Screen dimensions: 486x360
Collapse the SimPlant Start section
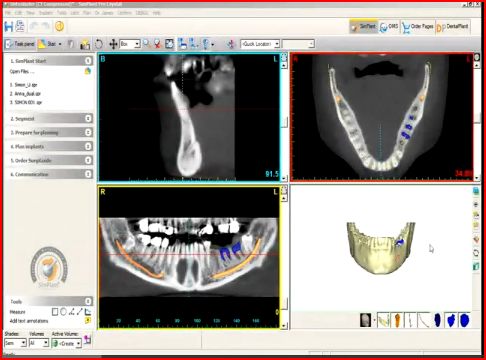88,61
